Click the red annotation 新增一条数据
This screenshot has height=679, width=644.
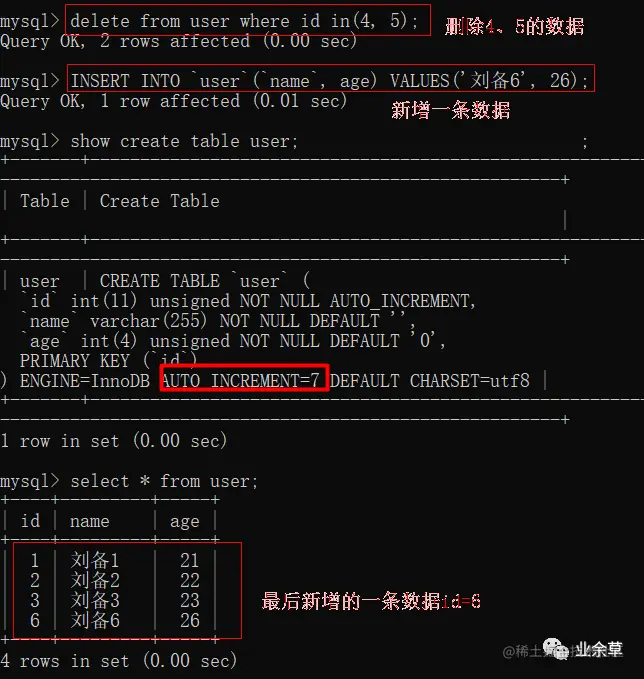pos(451,110)
